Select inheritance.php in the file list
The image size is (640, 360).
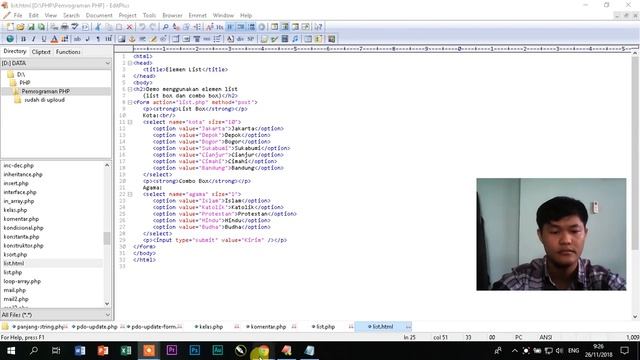coord(23,174)
